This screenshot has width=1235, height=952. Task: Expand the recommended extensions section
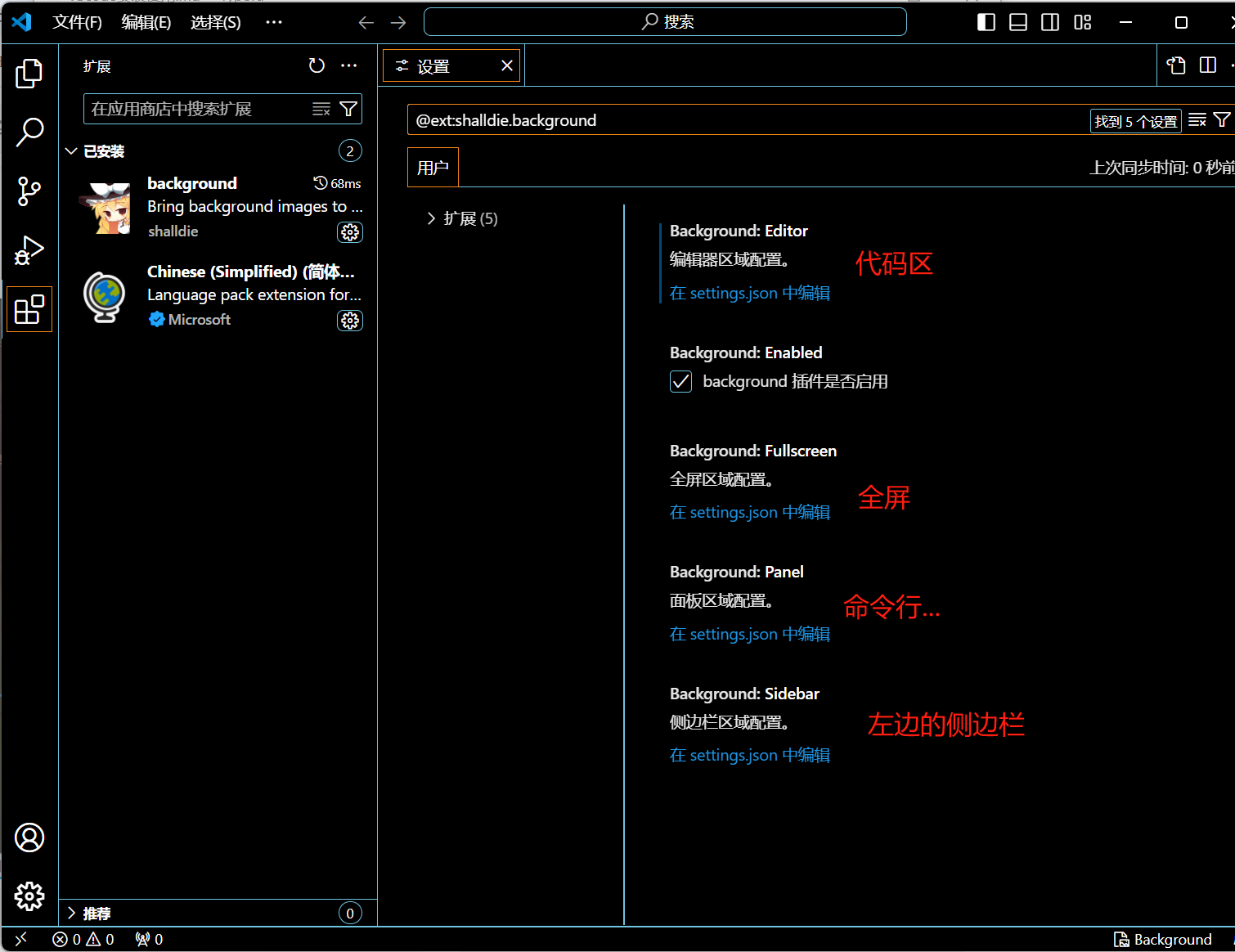tap(71, 914)
